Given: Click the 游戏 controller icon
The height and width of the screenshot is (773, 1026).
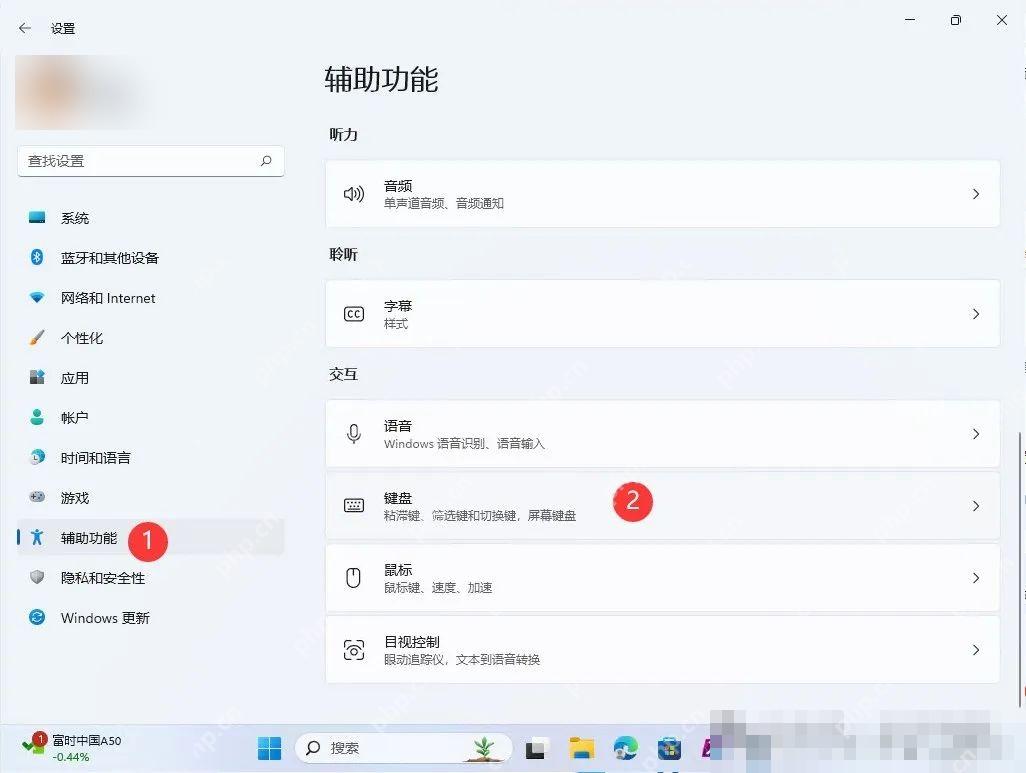Looking at the screenshot, I should (37, 497).
